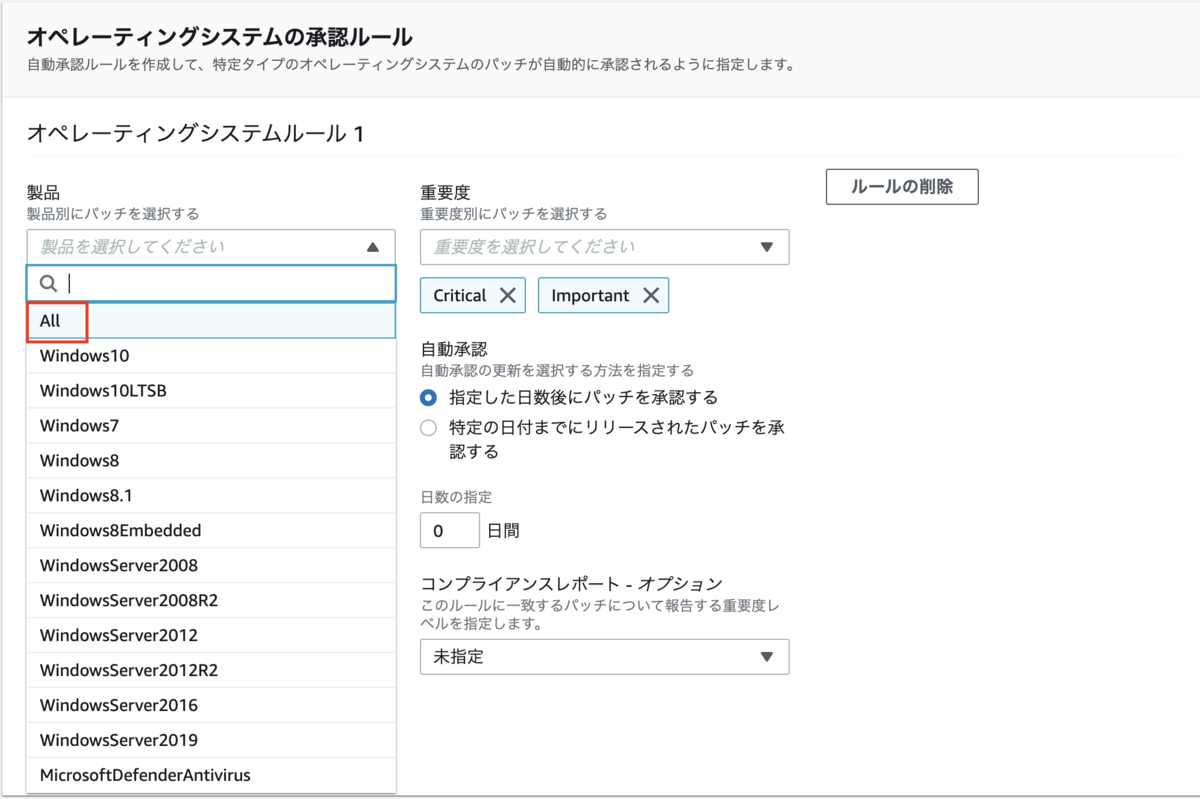Select 特定の日付までにリリースされたパッチ radio option

(x=429, y=427)
